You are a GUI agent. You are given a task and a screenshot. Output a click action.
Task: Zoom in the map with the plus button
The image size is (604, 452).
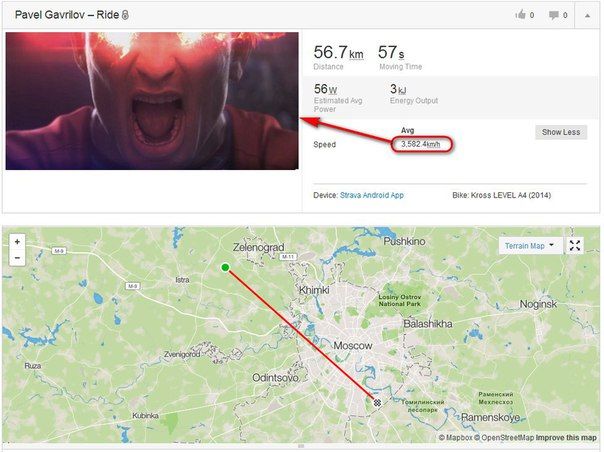(17, 242)
